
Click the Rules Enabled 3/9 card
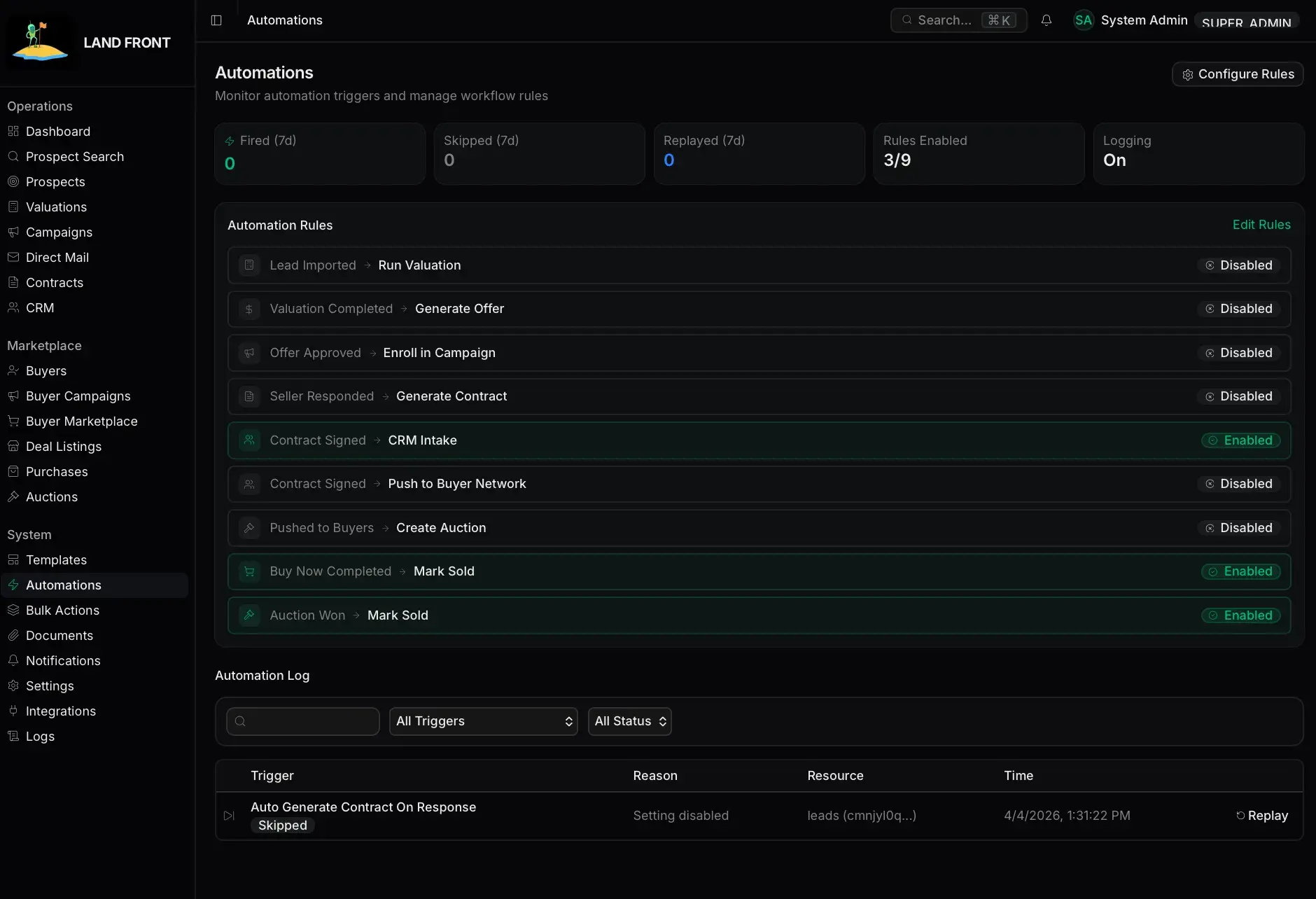979,154
